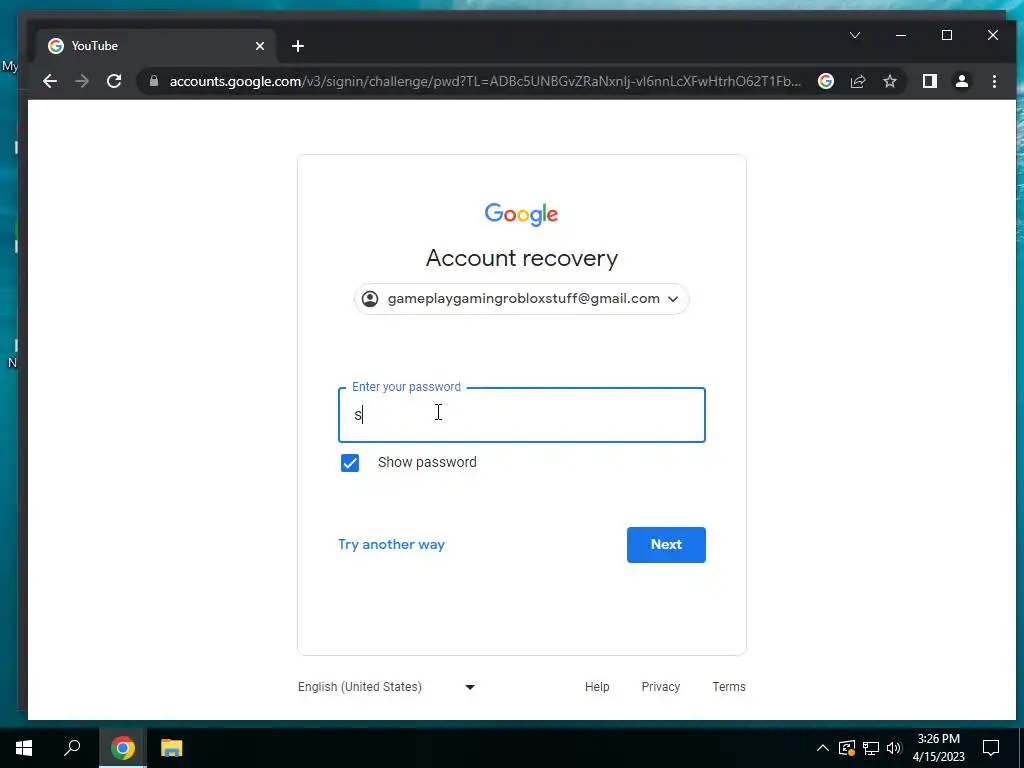Open the Help link
The height and width of the screenshot is (768, 1024).
pyautogui.click(x=597, y=686)
